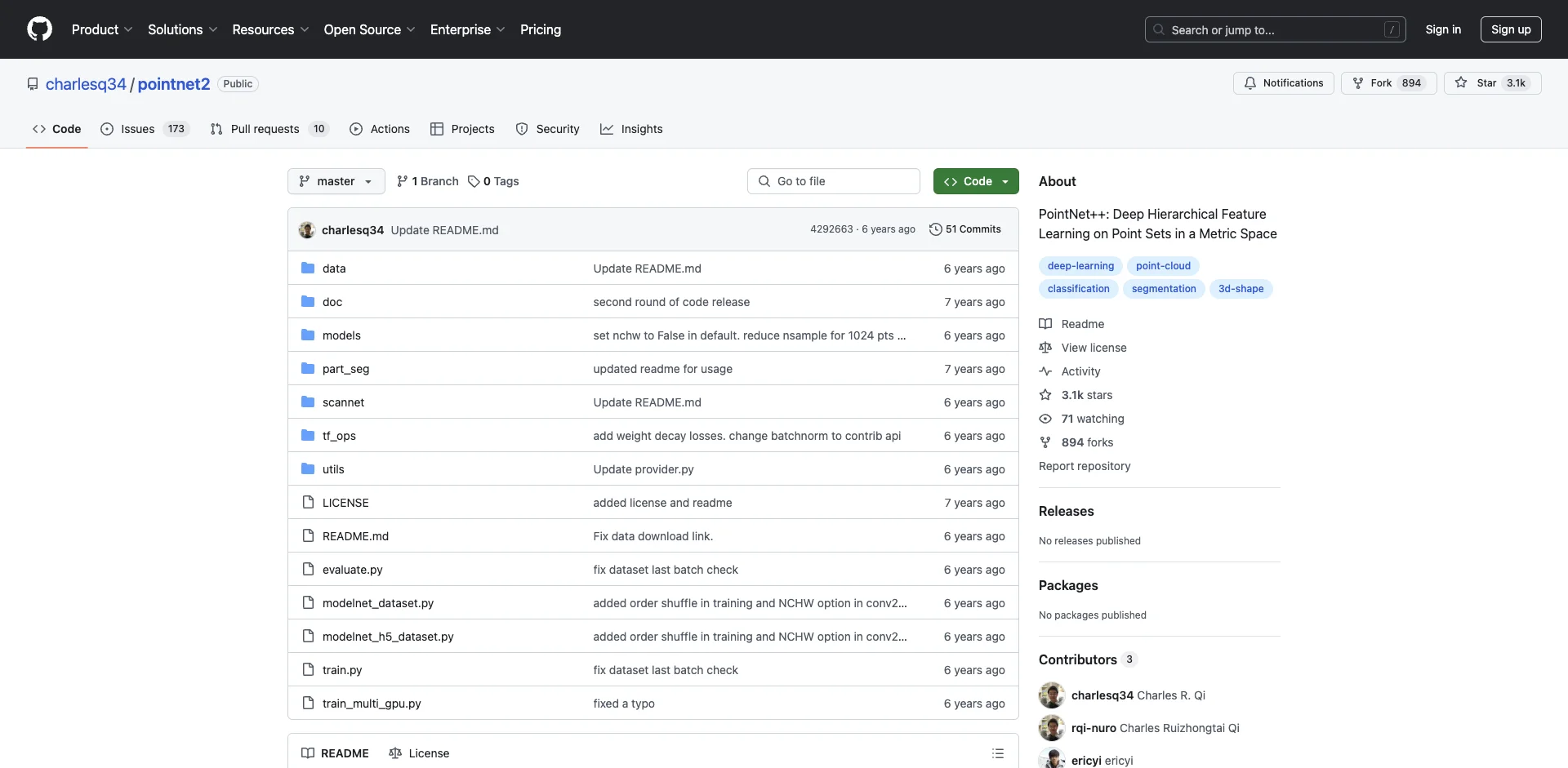Open the pointnet2 repository name link
This screenshot has height=768, width=1568.
click(174, 84)
